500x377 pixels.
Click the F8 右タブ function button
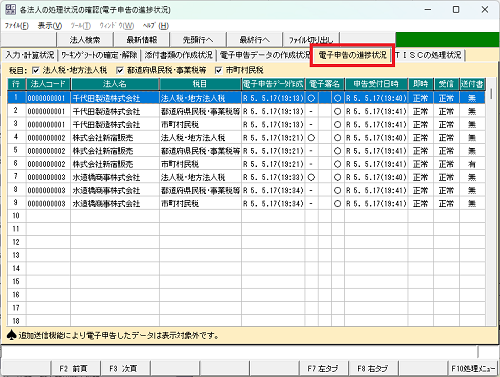(x=373, y=368)
